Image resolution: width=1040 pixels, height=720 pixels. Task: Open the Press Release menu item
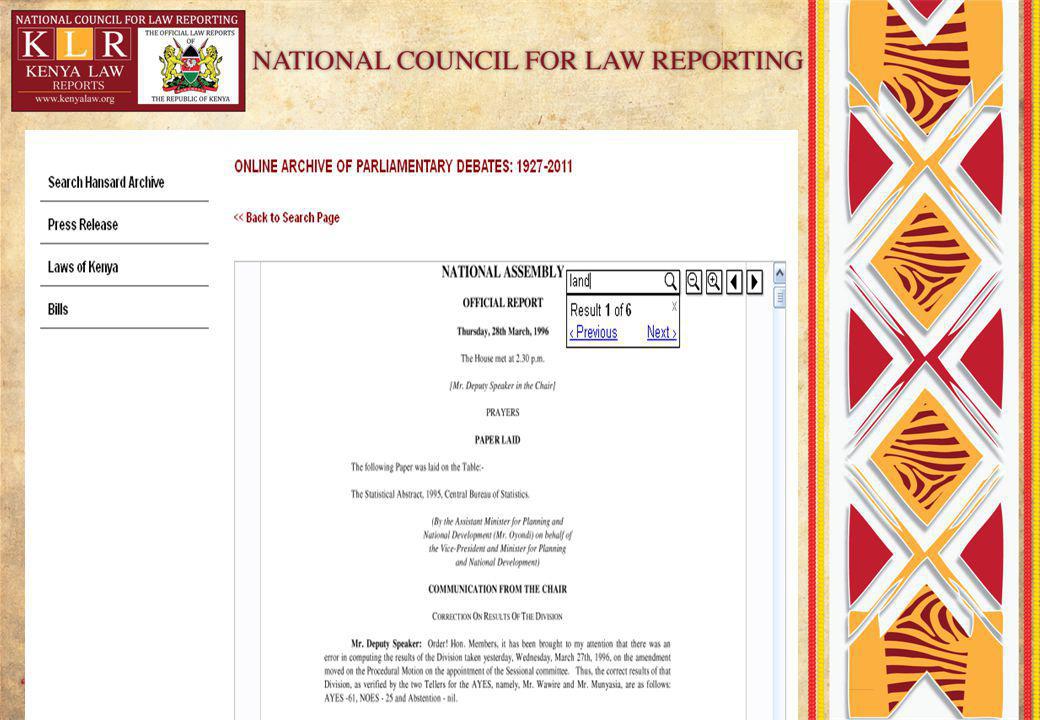tap(83, 225)
